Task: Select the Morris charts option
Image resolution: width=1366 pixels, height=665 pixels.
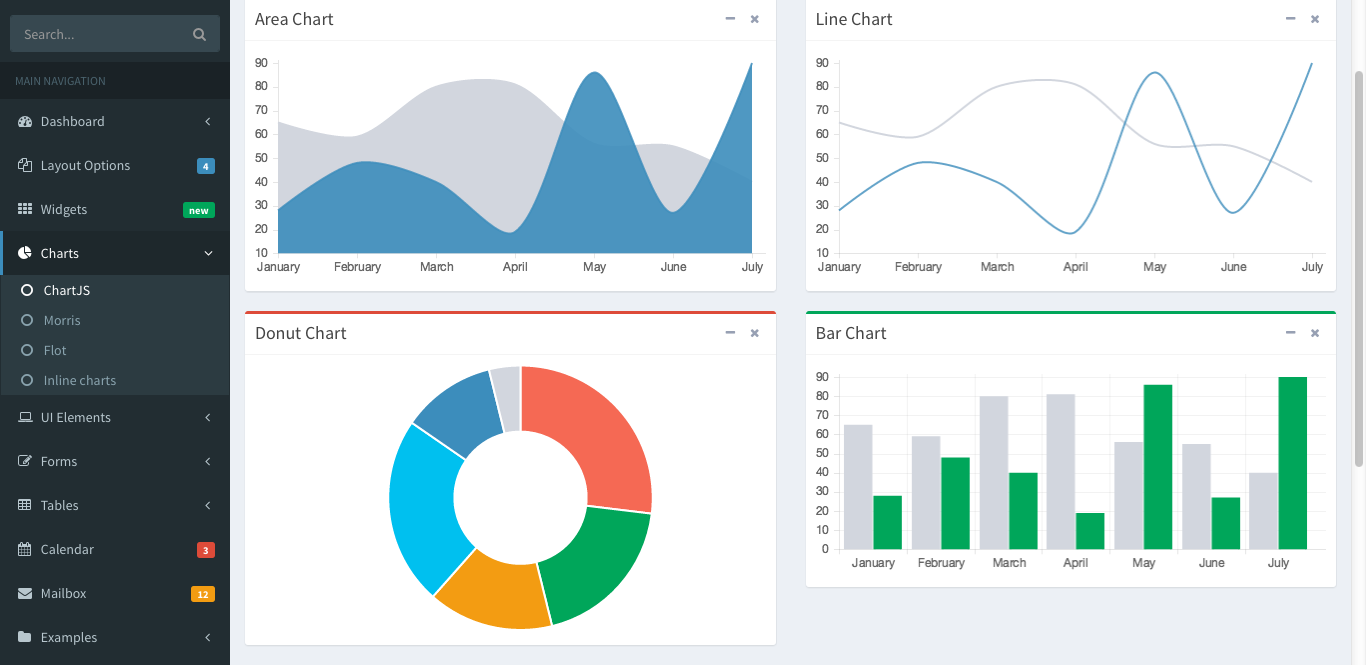Action: [62, 320]
